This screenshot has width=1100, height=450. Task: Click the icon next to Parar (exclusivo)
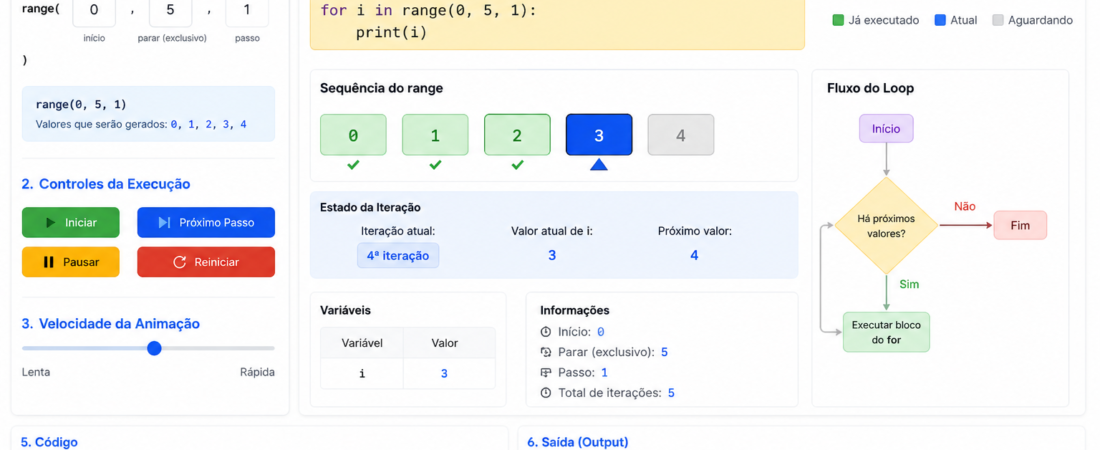click(546, 352)
